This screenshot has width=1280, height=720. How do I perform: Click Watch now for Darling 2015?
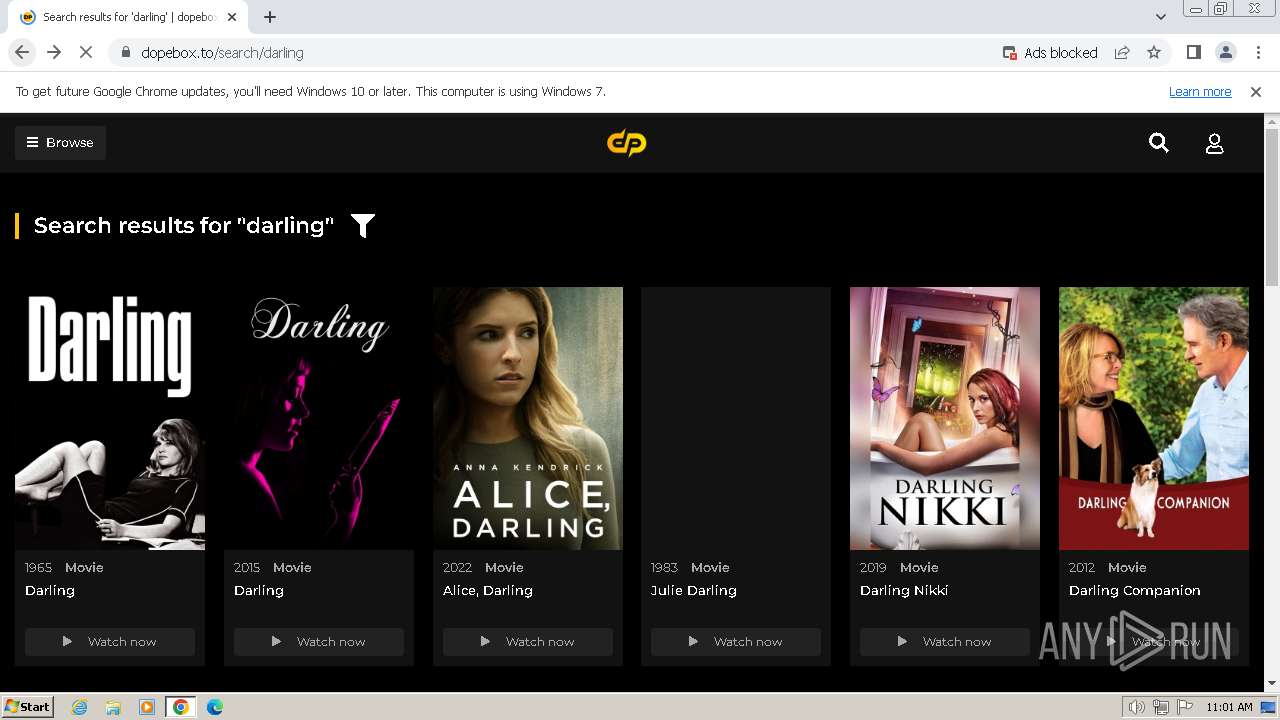pyautogui.click(x=319, y=642)
